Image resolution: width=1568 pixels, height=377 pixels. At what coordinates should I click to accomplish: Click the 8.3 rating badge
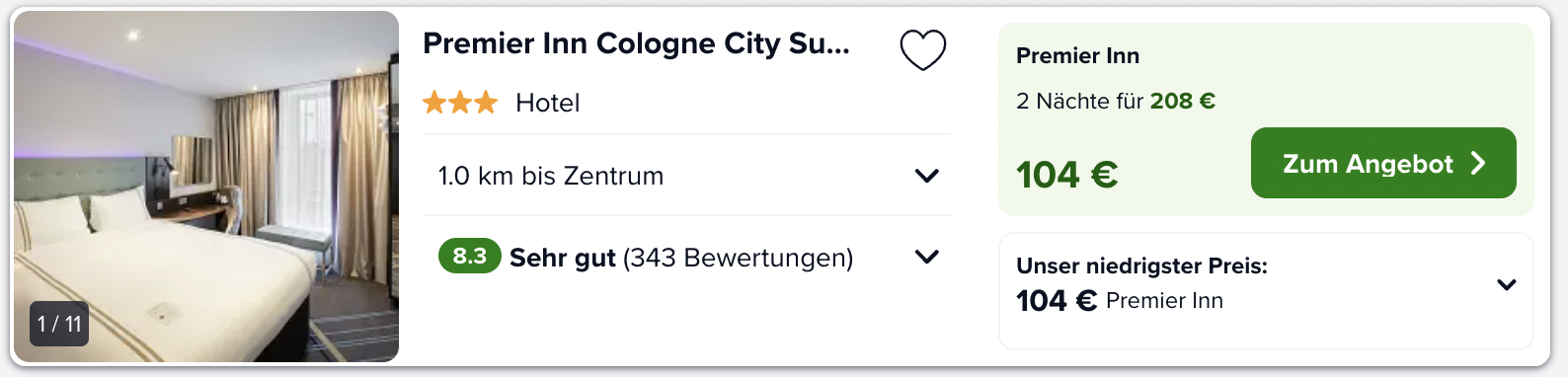coord(469,257)
